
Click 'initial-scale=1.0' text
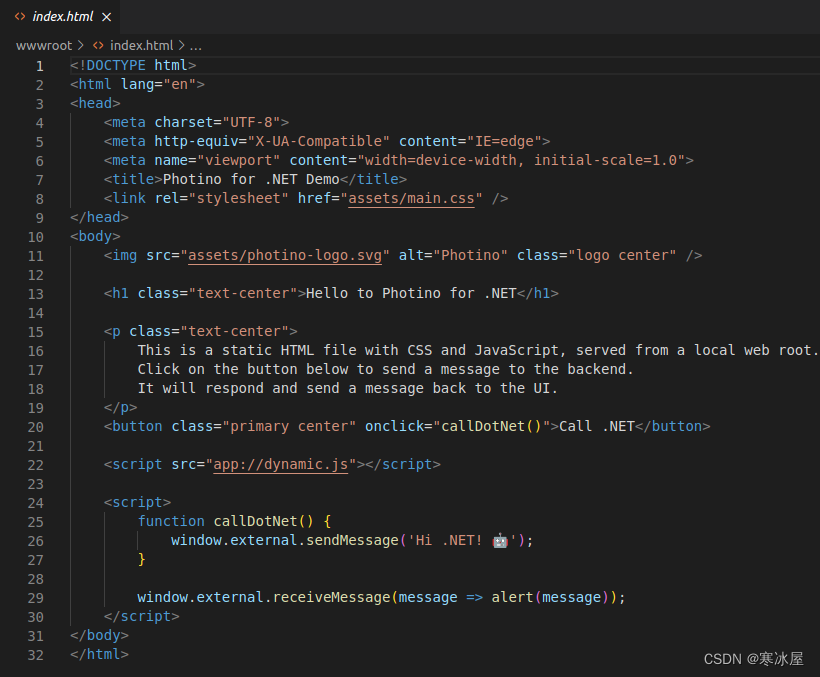click(606, 160)
